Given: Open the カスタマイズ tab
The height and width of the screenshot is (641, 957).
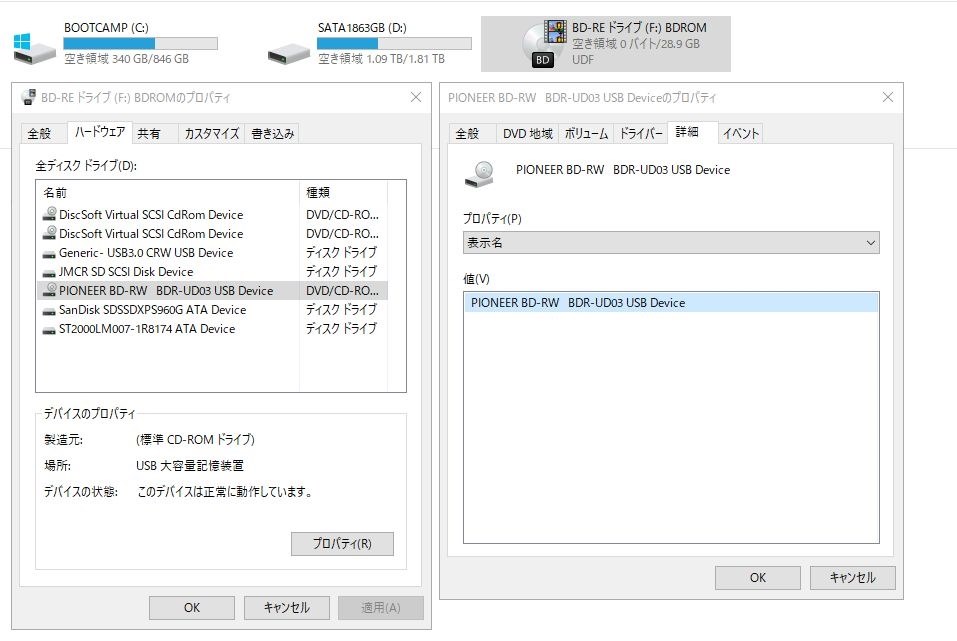Looking at the screenshot, I should click(x=211, y=134).
